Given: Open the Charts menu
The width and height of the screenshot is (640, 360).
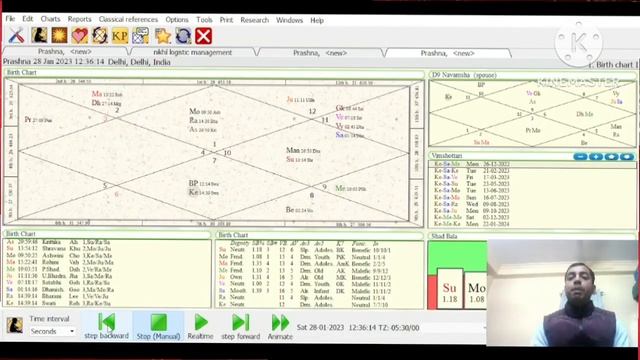Looking at the screenshot, I should pos(50,19).
